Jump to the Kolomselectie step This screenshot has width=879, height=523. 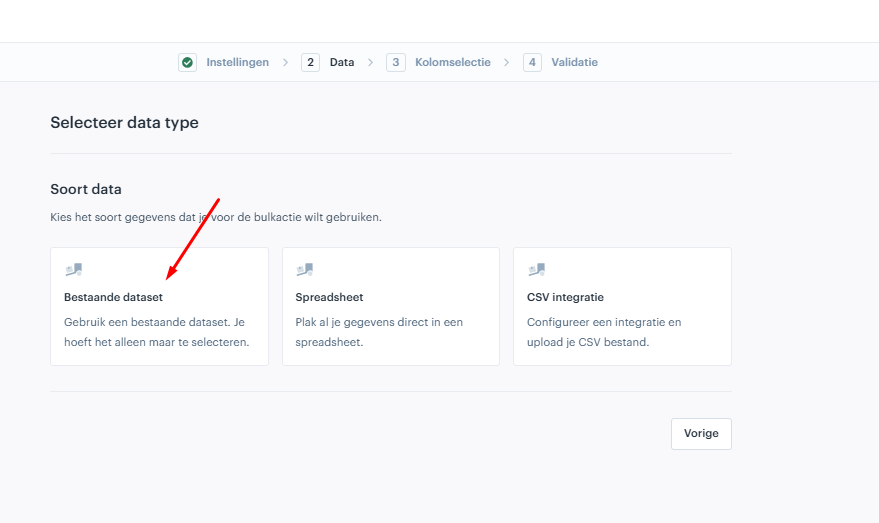click(x=452, y=62)
